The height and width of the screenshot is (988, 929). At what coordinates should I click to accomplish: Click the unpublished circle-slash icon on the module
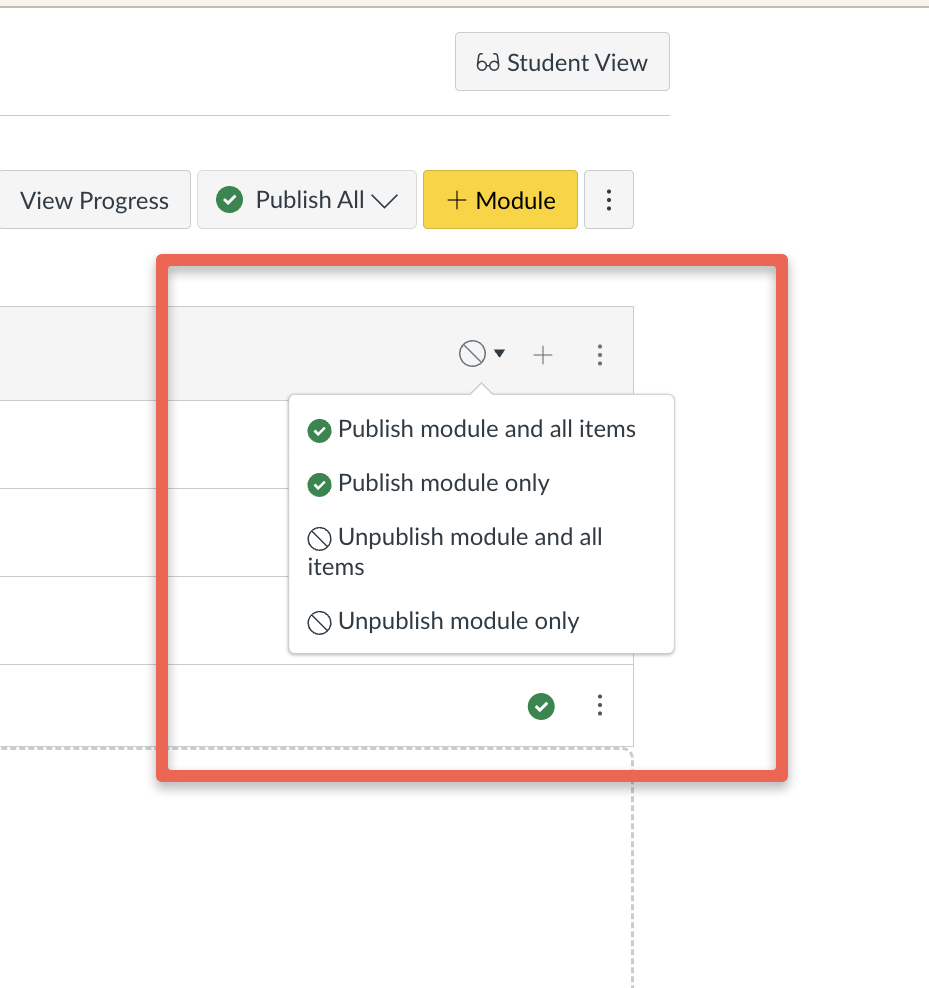(x=473, y=353)
